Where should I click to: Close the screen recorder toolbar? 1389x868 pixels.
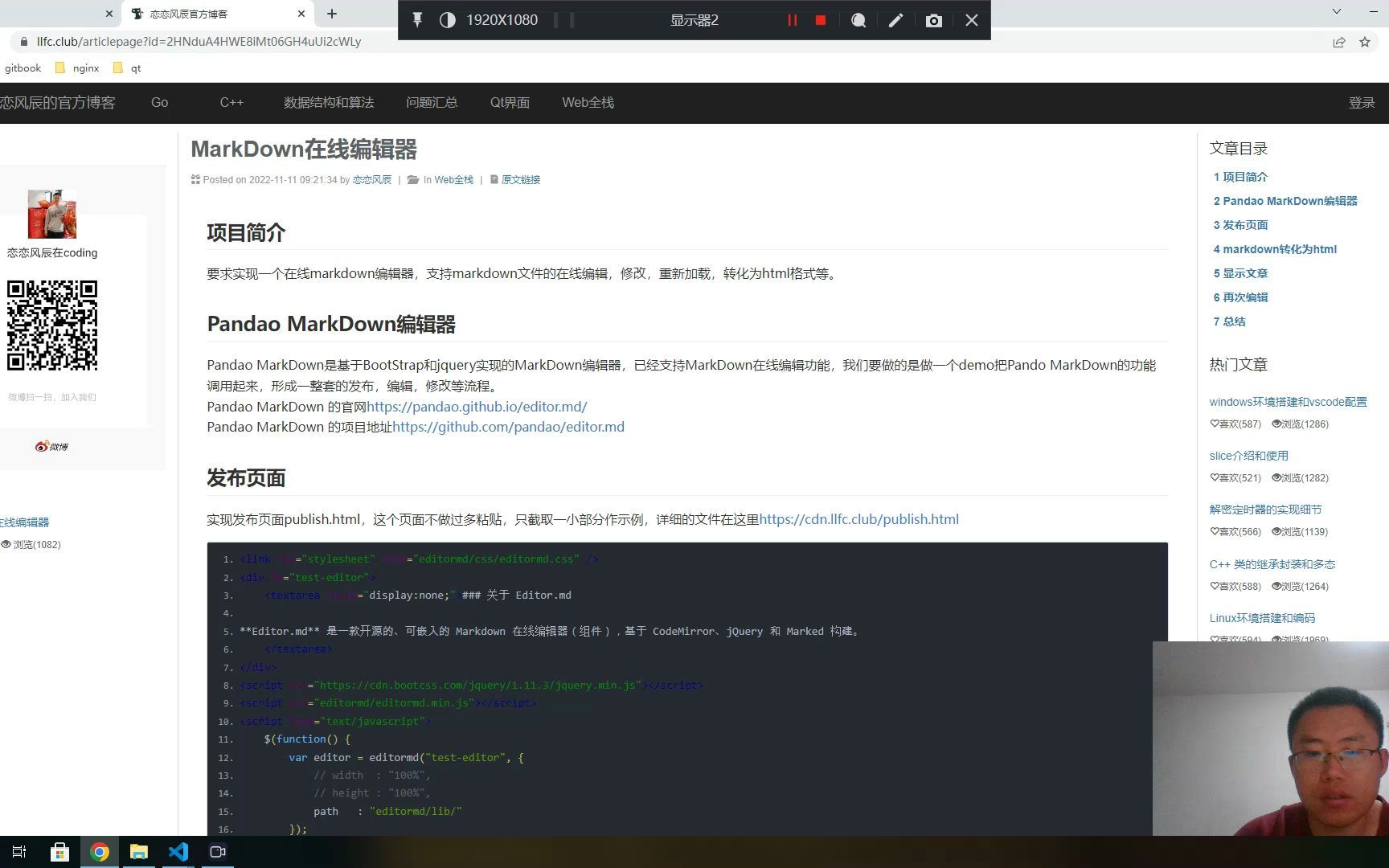pyautogui.click(x=972, y=20)
